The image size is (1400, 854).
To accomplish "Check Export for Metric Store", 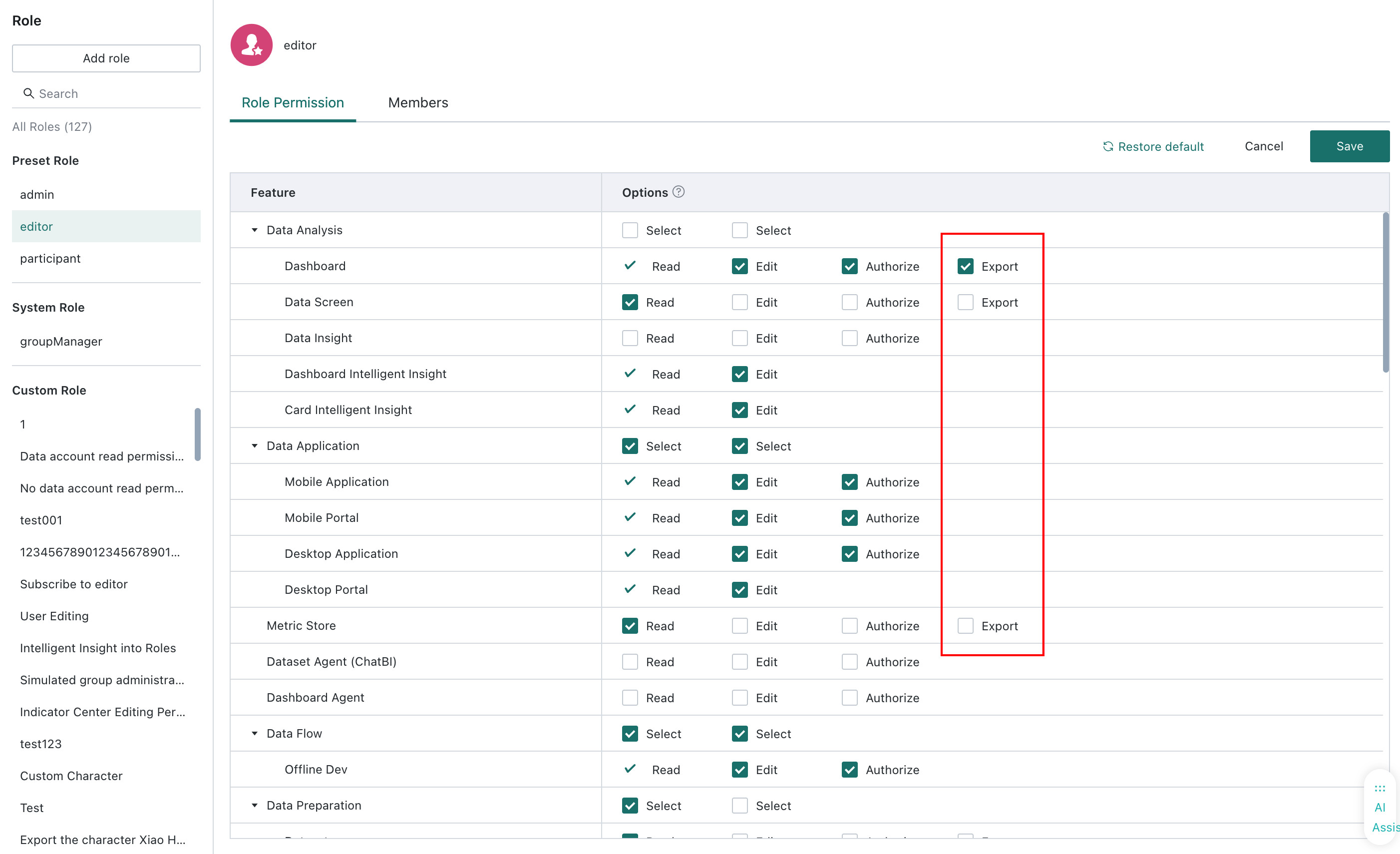I will (x=965, y=626).
